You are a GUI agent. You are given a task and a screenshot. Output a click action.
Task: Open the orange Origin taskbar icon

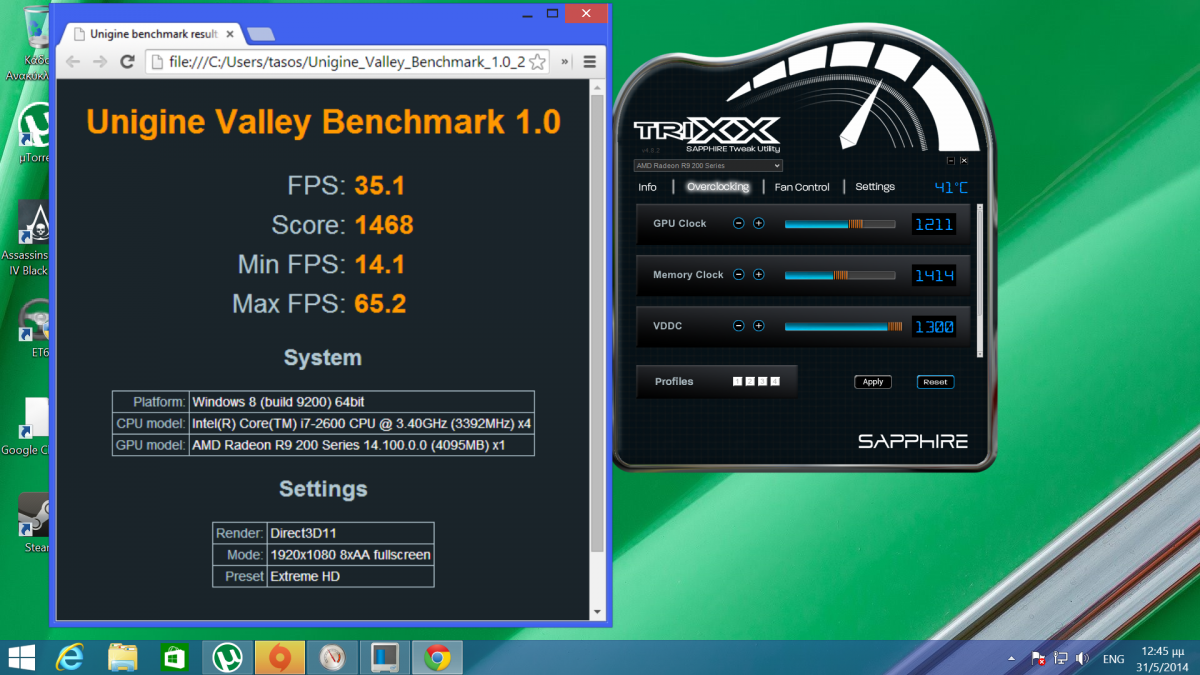[280, 658]
